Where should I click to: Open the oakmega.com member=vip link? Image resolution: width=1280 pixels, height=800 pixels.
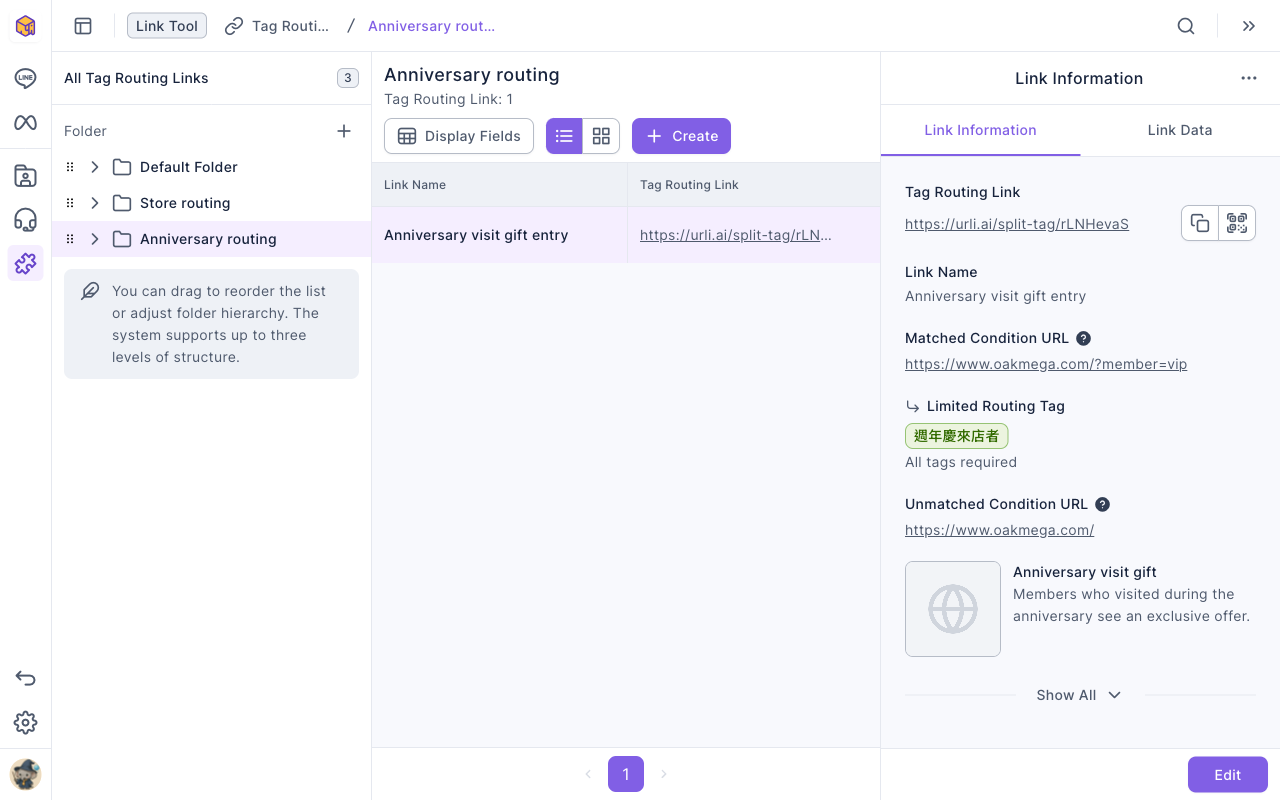click(1046, 364)
